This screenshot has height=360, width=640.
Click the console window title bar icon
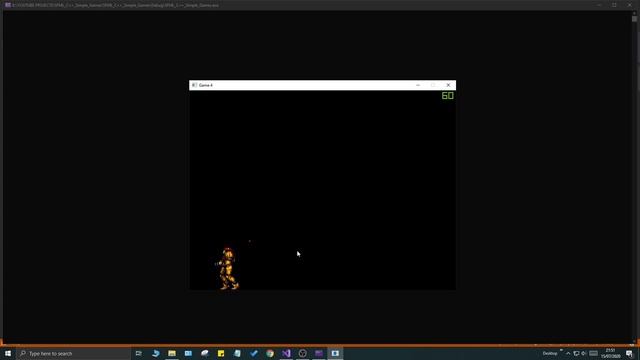pyautogui.click(x=8, y=5)
